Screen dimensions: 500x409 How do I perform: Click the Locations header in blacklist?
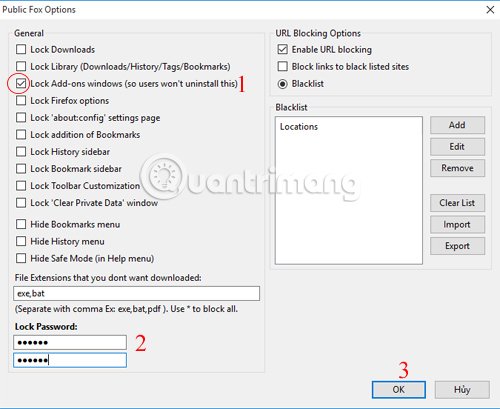click(299, 127)
